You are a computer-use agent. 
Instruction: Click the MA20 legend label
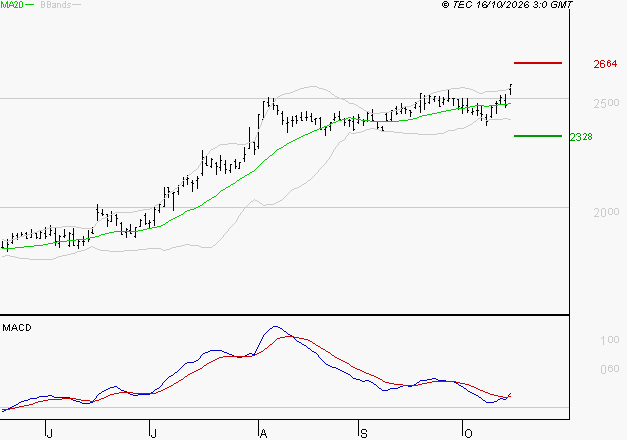tap(12, 5)
